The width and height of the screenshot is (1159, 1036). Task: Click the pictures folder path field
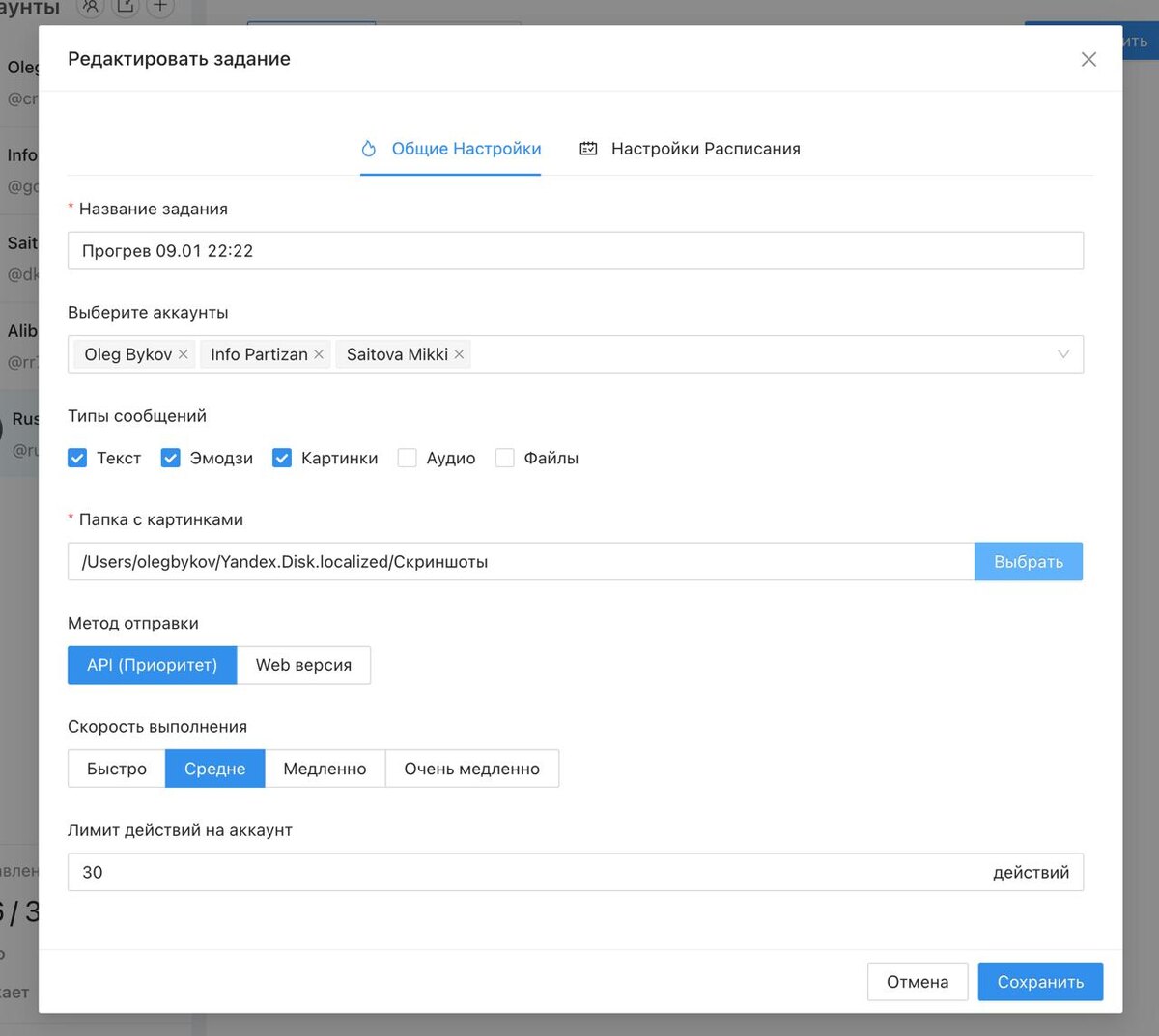click(x=521, y=562)
